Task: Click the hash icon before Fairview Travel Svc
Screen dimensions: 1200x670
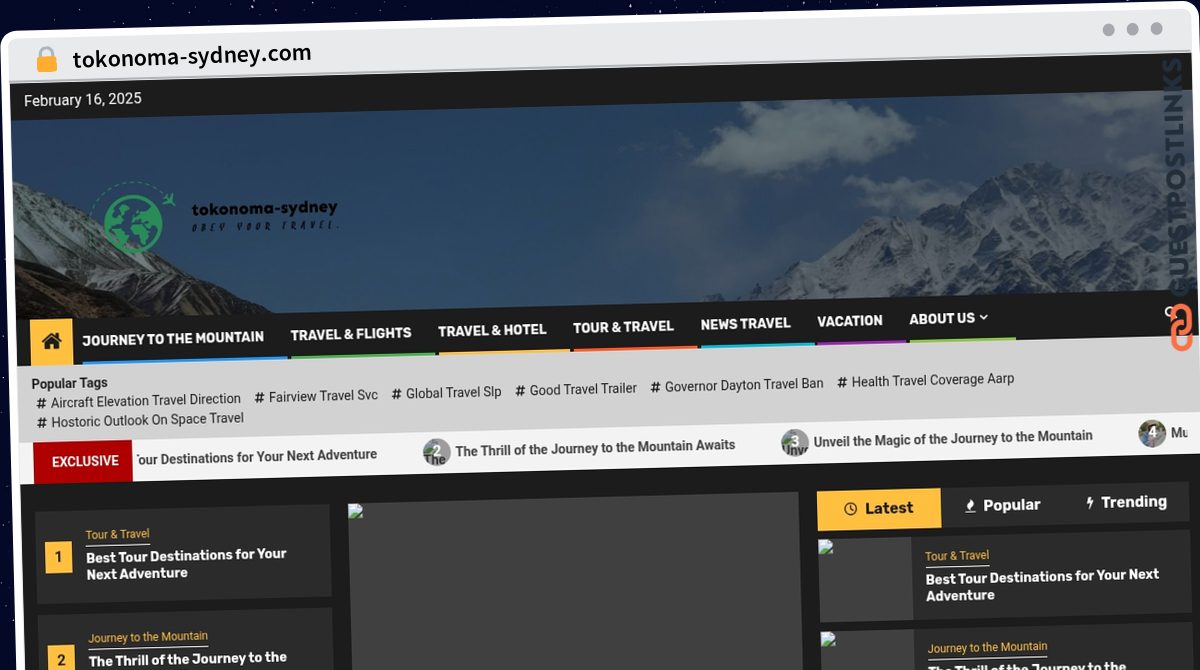Action: [260, 397]
